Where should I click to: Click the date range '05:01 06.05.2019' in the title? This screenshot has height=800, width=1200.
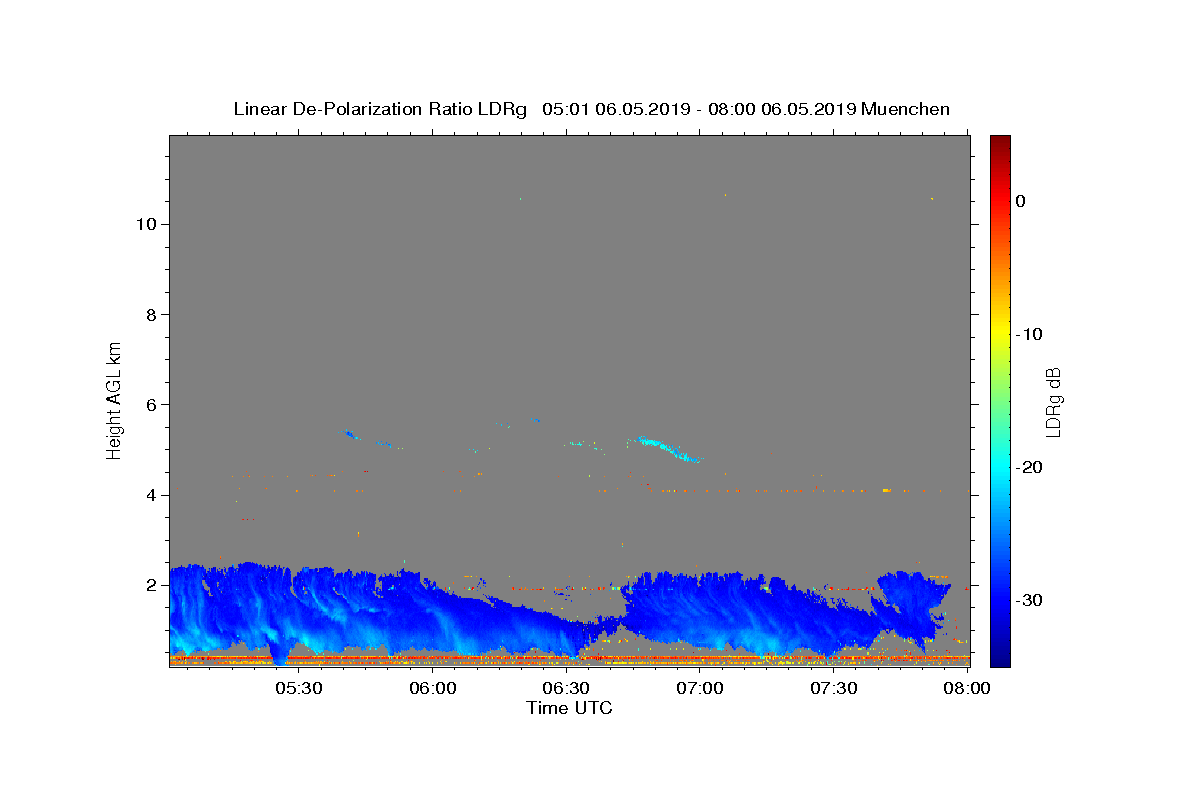(616, 109)
